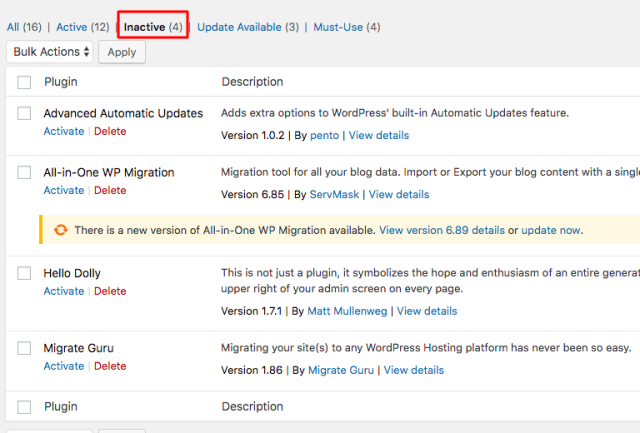
Task: Toggle select-all checkbox in table header
Action: (25, 82)
